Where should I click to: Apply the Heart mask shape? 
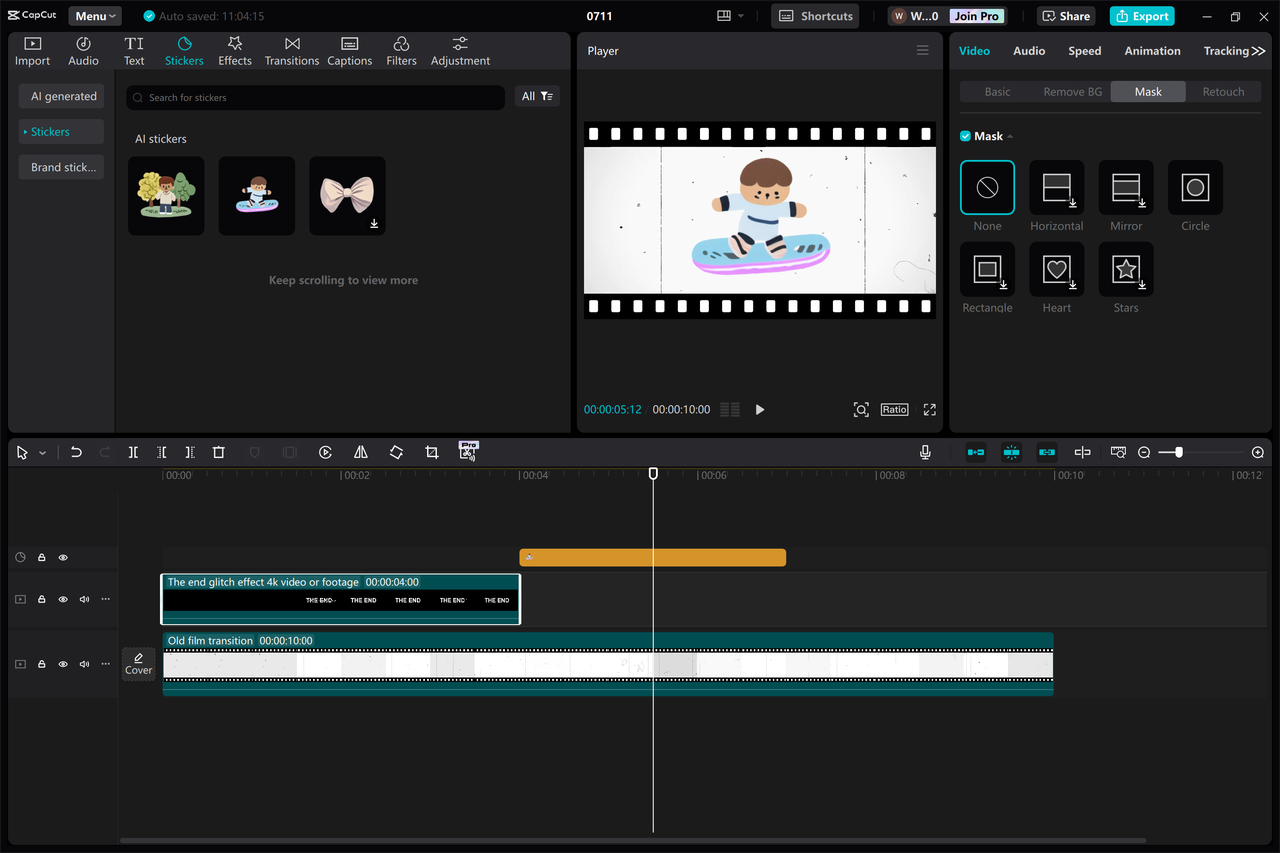tap(1056, 270)
